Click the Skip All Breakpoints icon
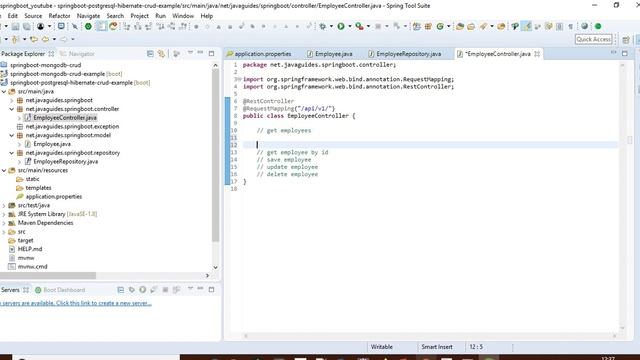The image size is (640, 360). (x=75, y=27)
